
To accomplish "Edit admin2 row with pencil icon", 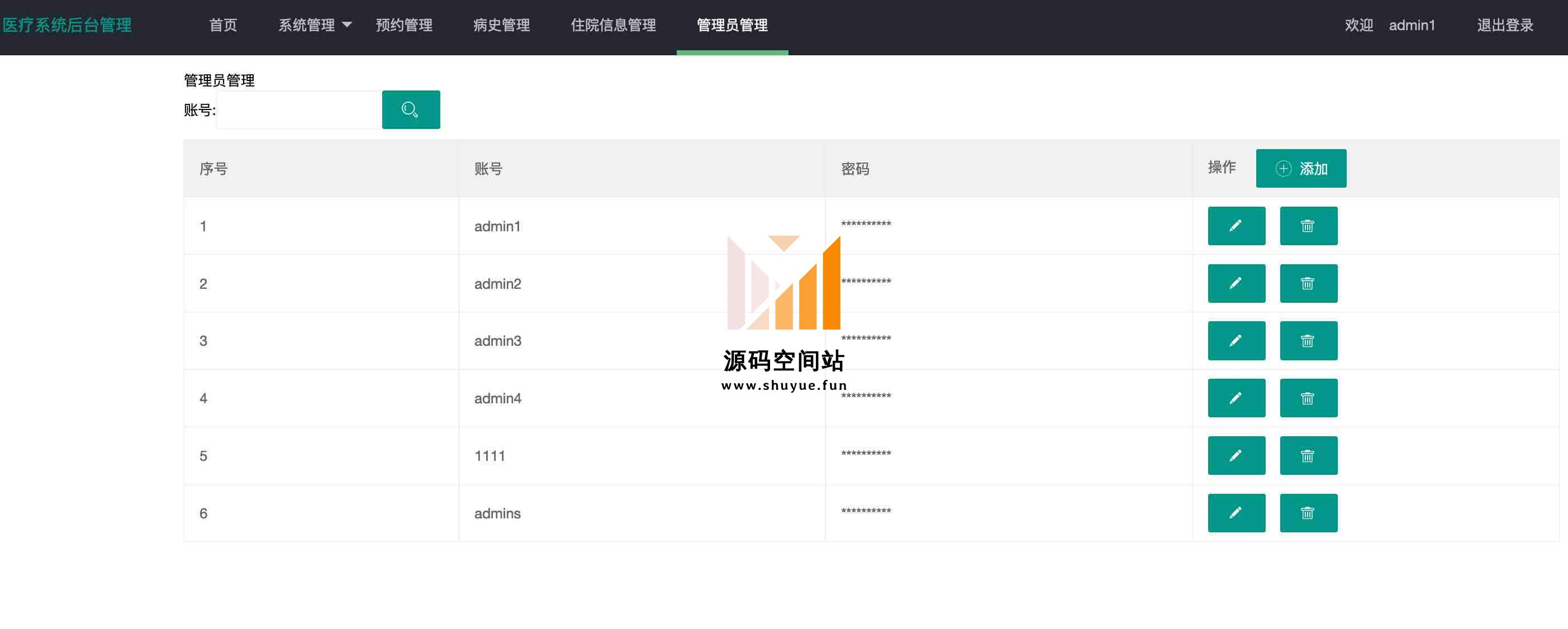I will tap(1236, 283).
